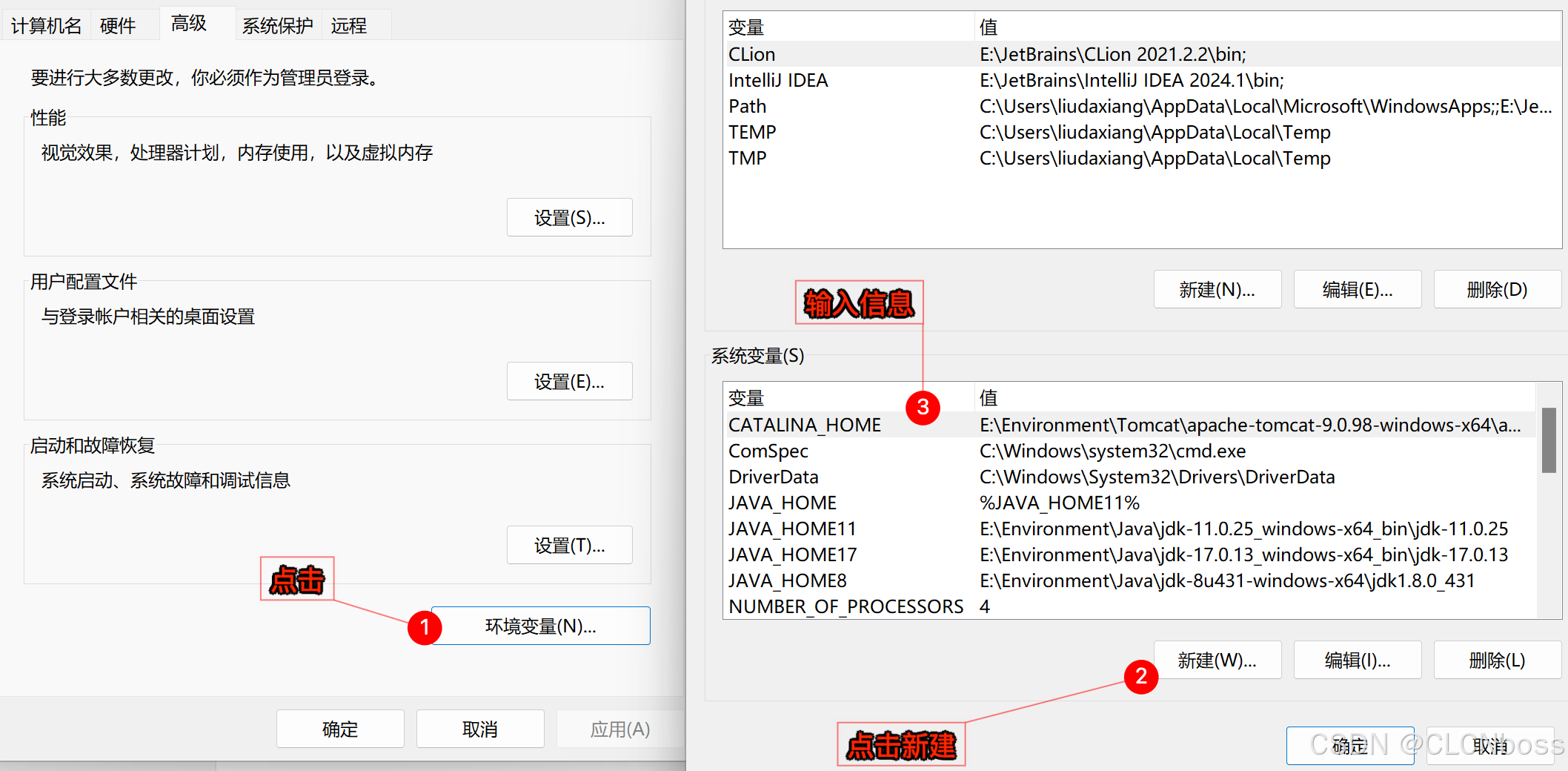Select the TMP user variable row
Viewport: 1568px width, 771px height.
click(1142, 158)
